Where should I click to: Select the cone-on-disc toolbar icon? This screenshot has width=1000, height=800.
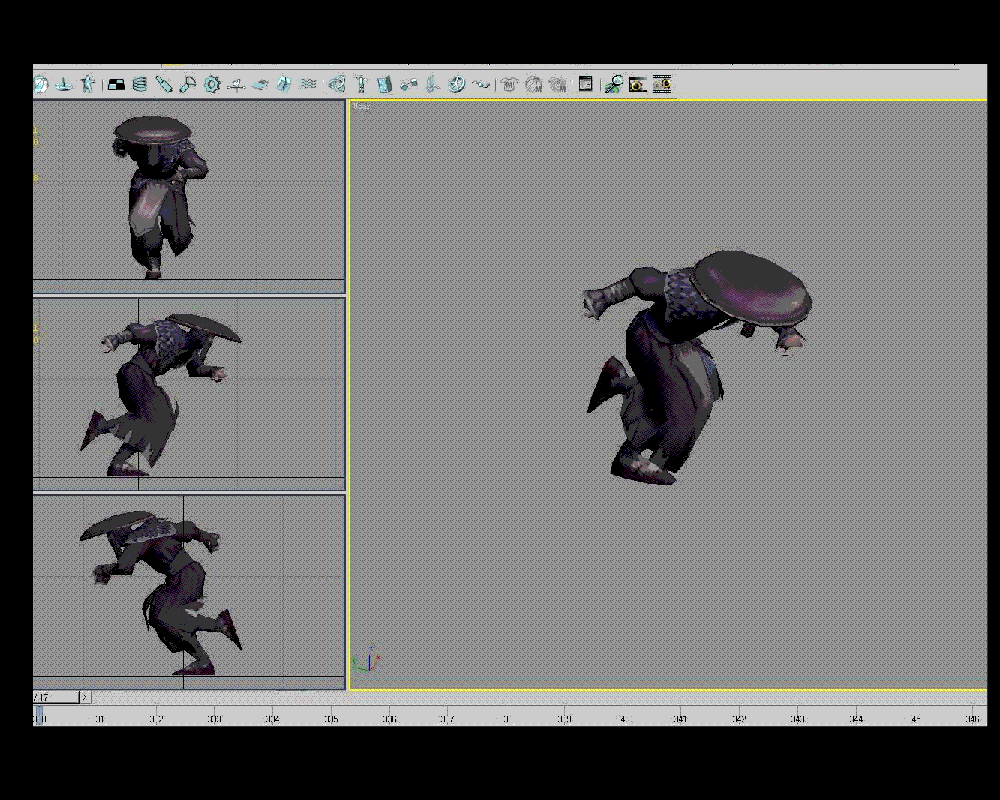click(64, 84)
